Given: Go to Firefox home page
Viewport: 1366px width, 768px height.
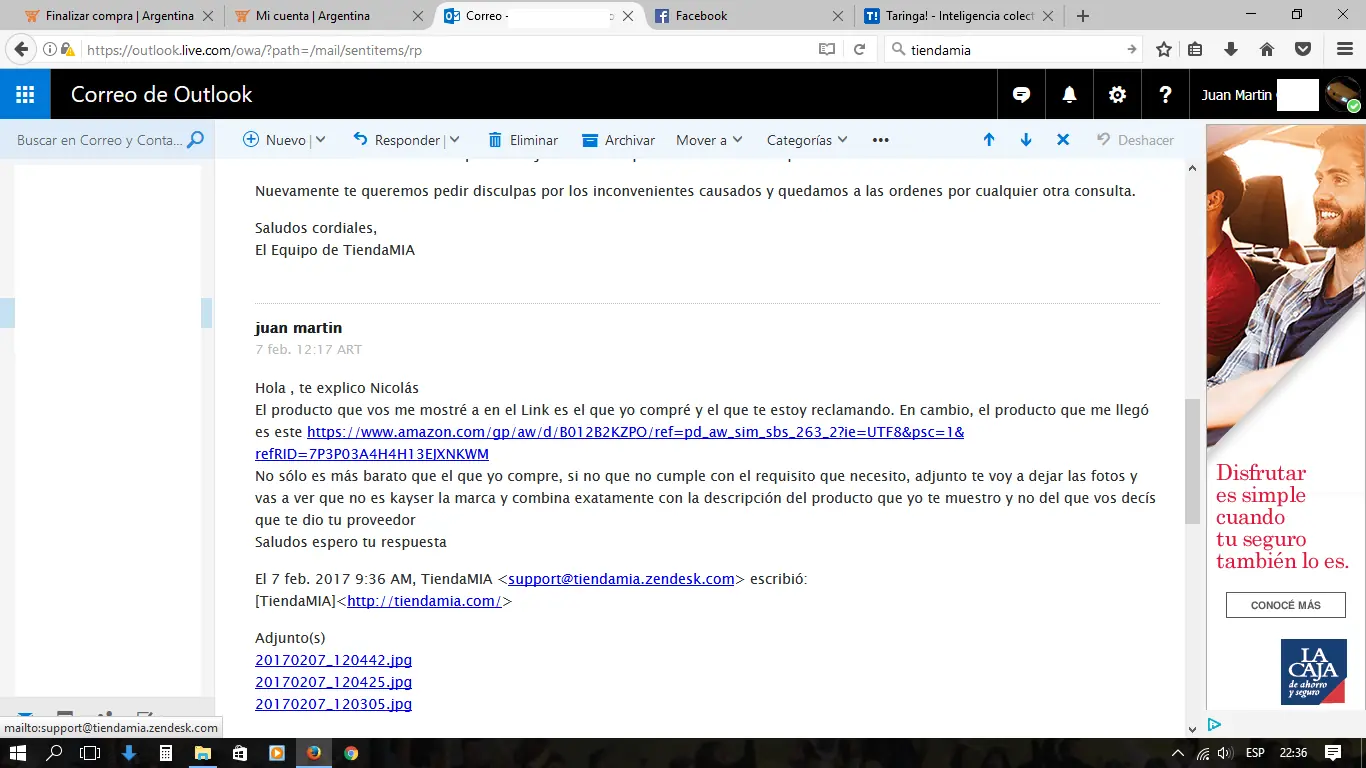Looking at the screenshot, I should 1267,49.
